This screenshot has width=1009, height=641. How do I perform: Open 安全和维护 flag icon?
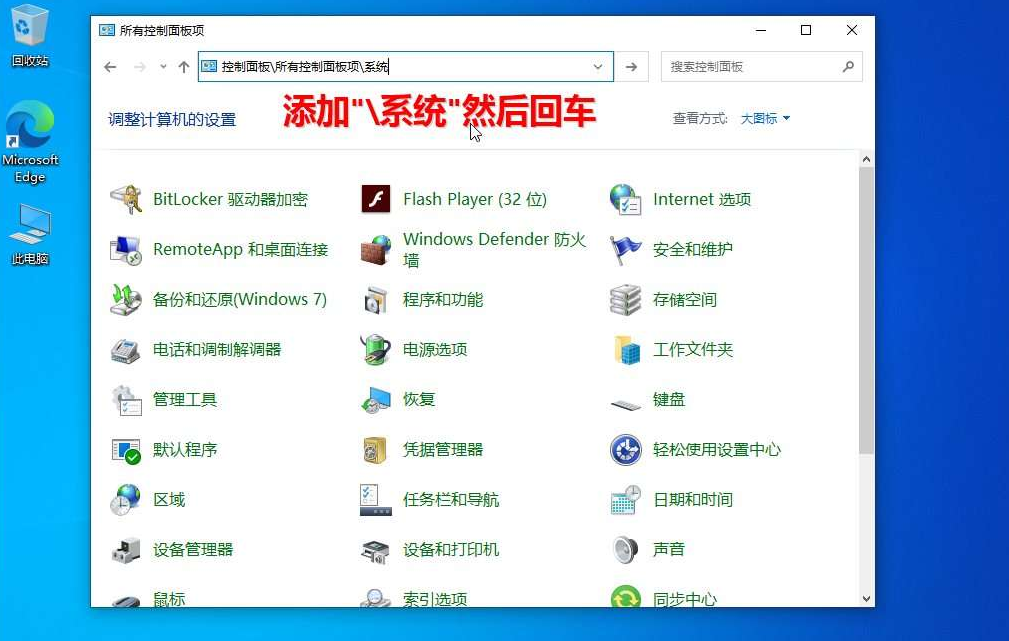point(625,250)
